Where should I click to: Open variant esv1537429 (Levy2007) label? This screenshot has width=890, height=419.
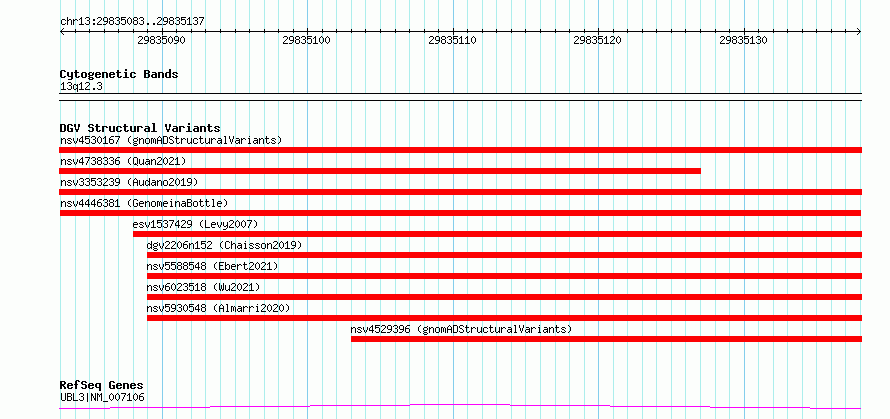[x=195, y=224]
